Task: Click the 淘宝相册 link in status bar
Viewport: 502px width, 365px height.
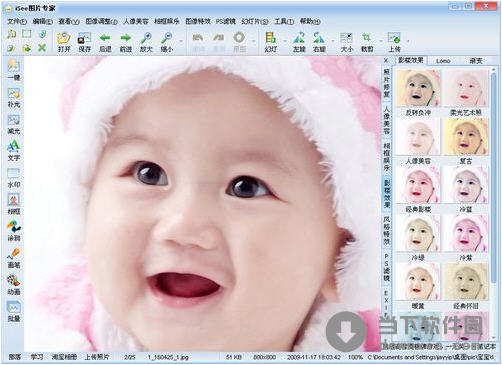Action: click(64, 357)
